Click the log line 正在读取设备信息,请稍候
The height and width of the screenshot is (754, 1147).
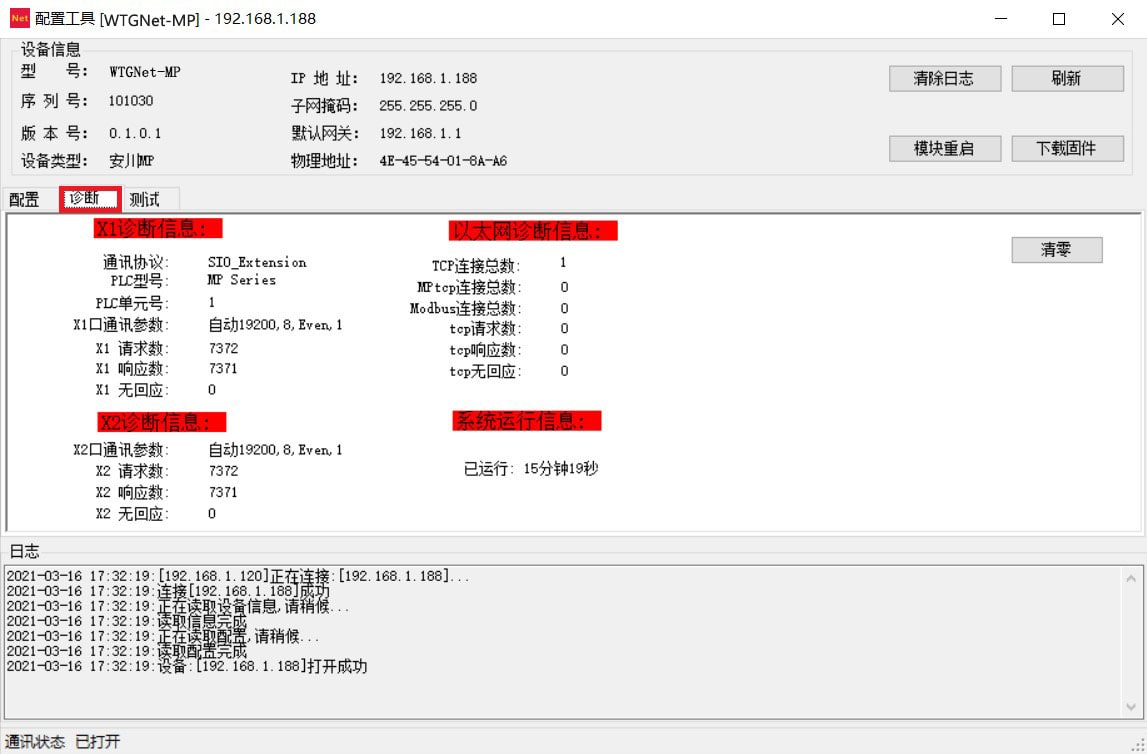tap(178, 606)
